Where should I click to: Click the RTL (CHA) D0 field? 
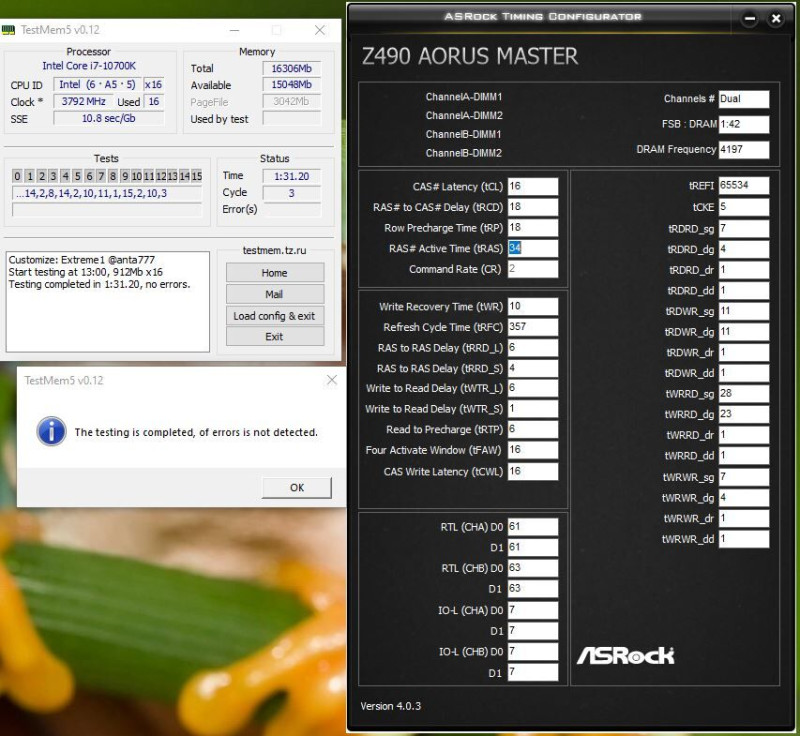533,526
